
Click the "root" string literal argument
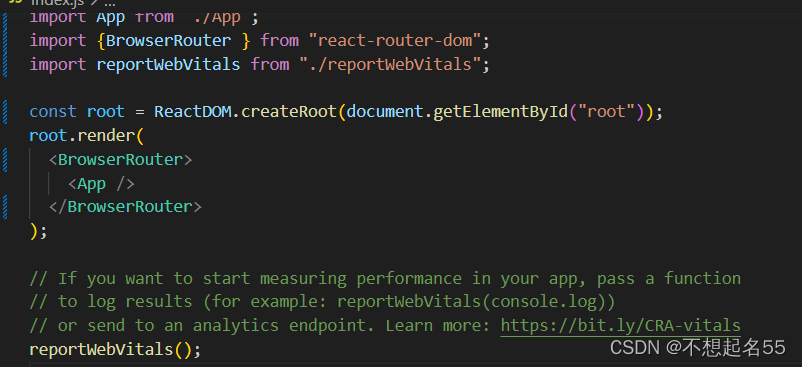tap(606, 111)
